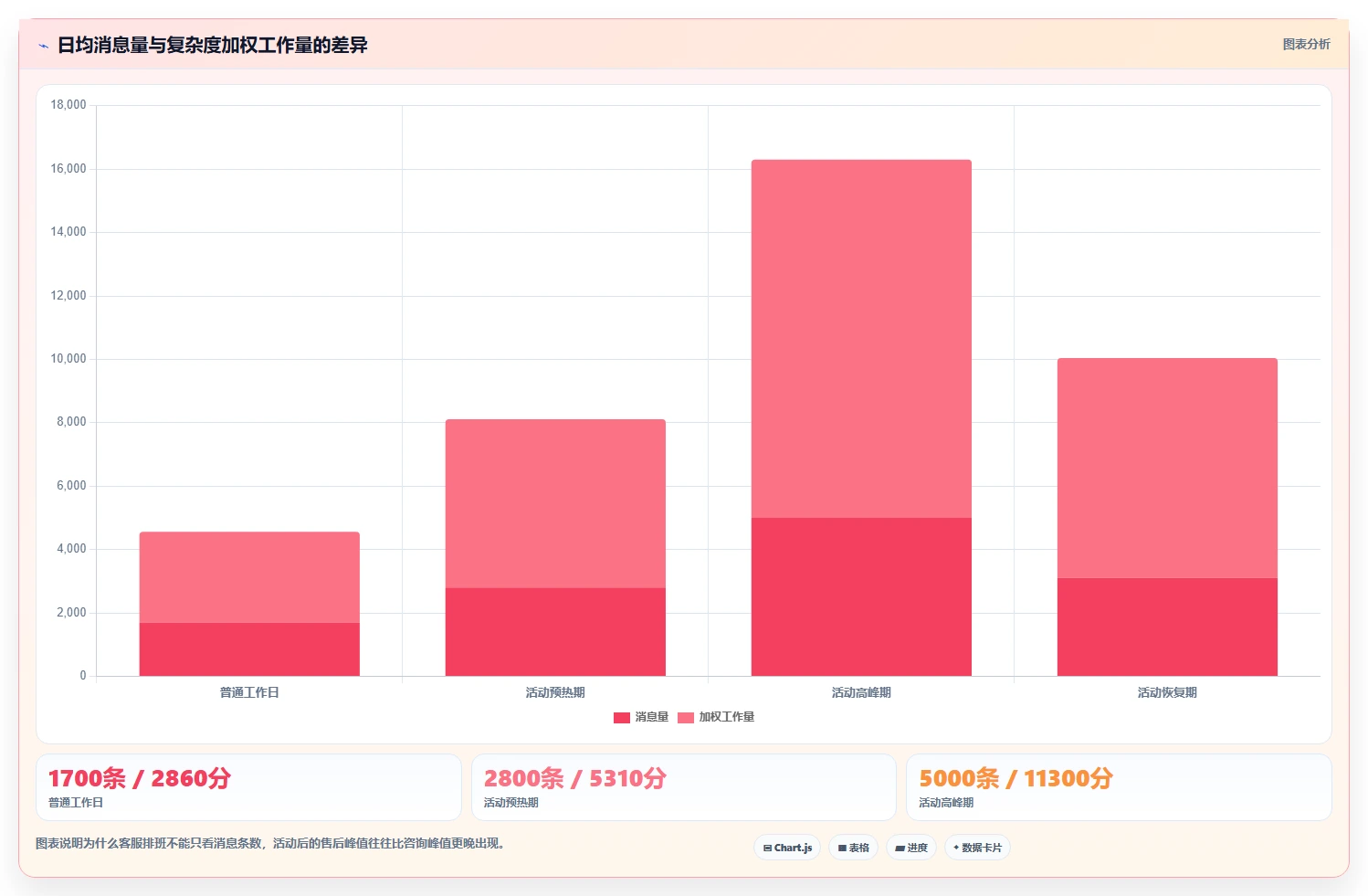Click the 图表分析 label in header
1368x896 pixels.
(x=1306, y=44)
